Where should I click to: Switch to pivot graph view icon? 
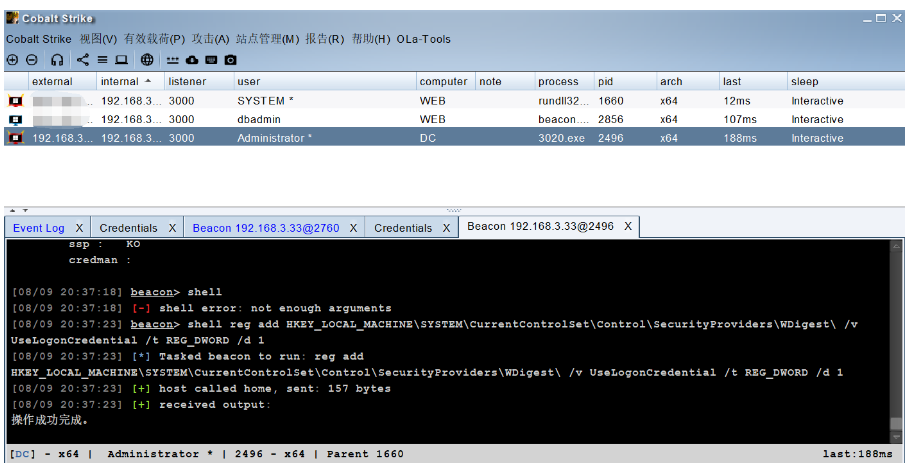[83, 59]
